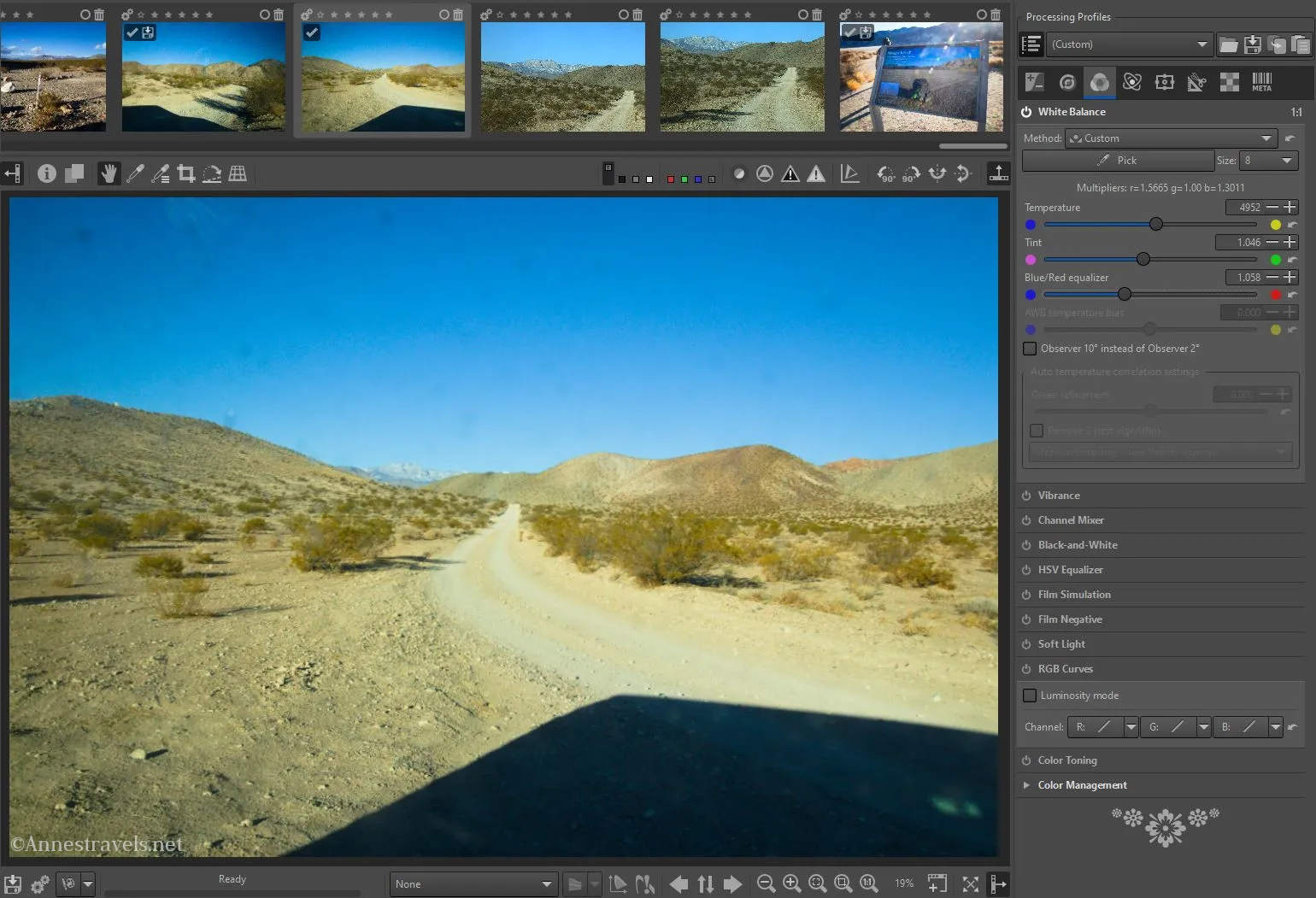Zoom the preview to 1:1
The image size is (1316, 898).
[x=869, y=883]
